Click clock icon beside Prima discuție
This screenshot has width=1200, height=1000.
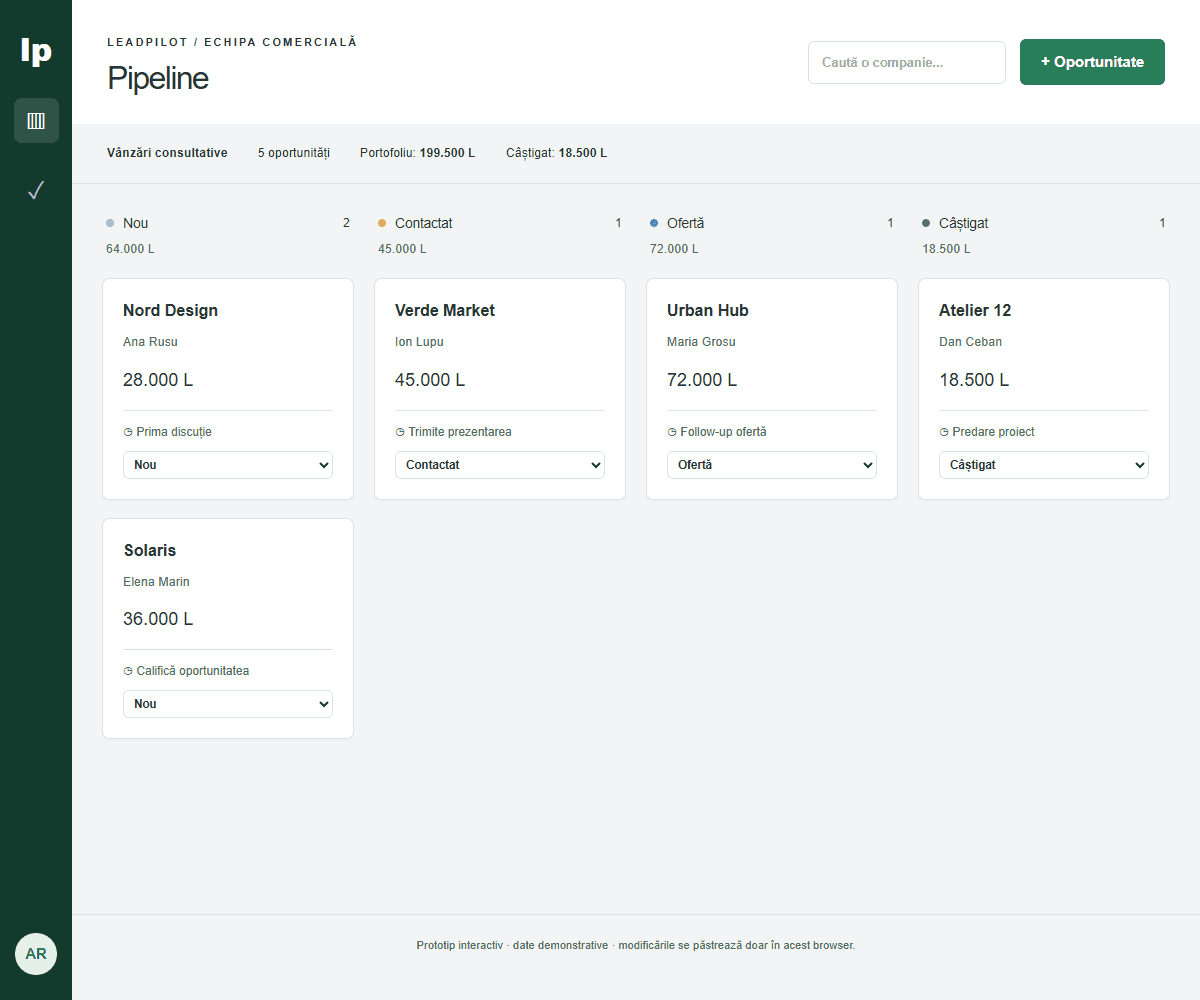128,433
